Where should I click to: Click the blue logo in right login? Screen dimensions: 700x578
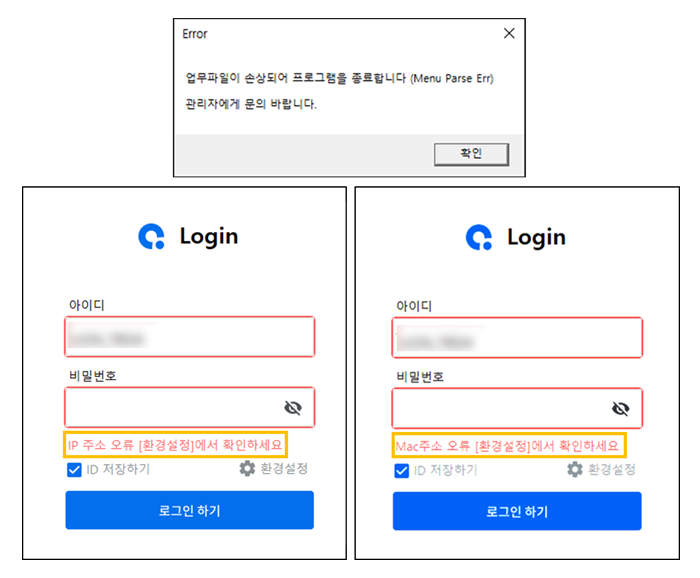479,237
